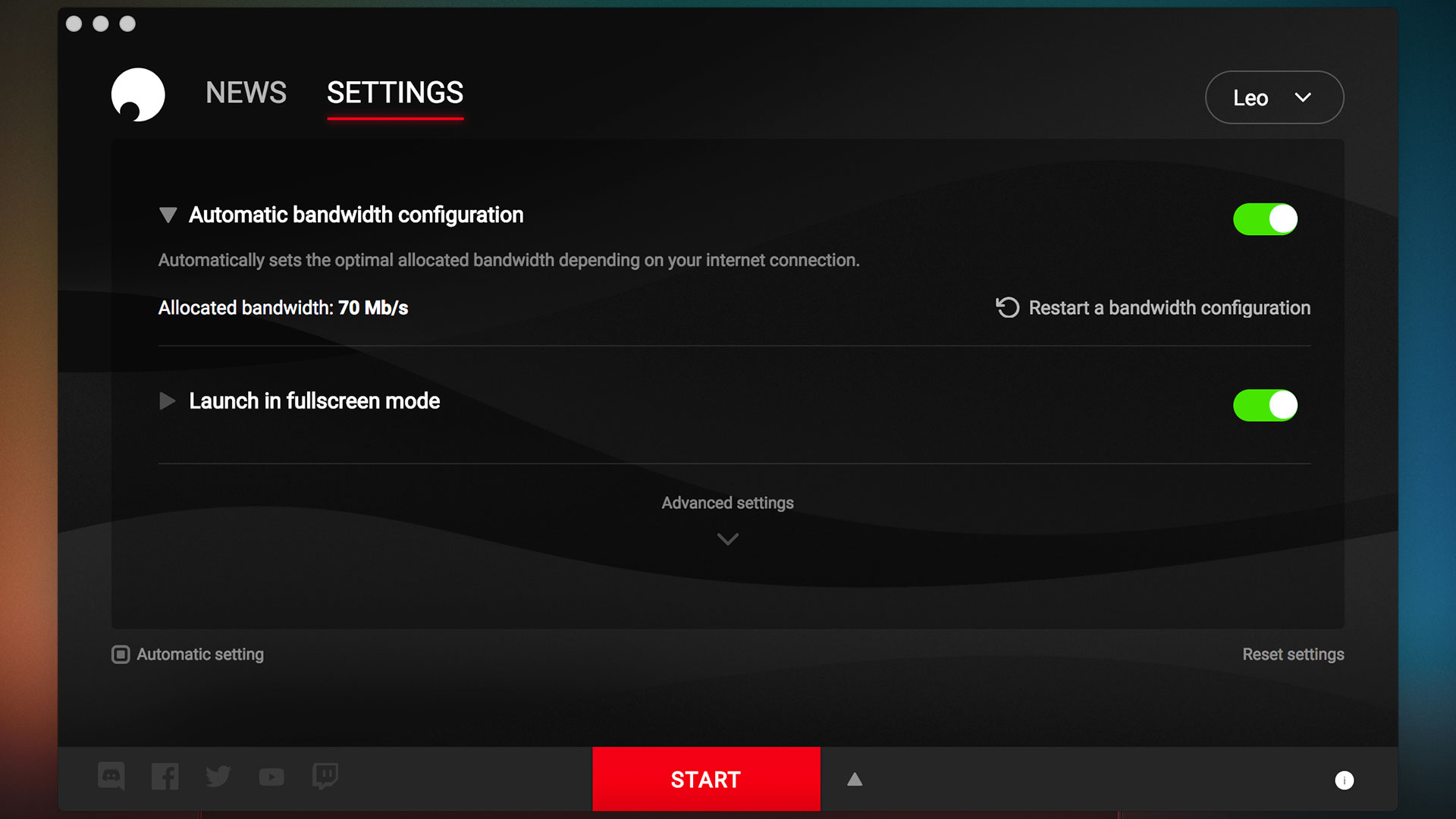
Task: Click the info icon at bottom right
Action: pos(1344,780)
